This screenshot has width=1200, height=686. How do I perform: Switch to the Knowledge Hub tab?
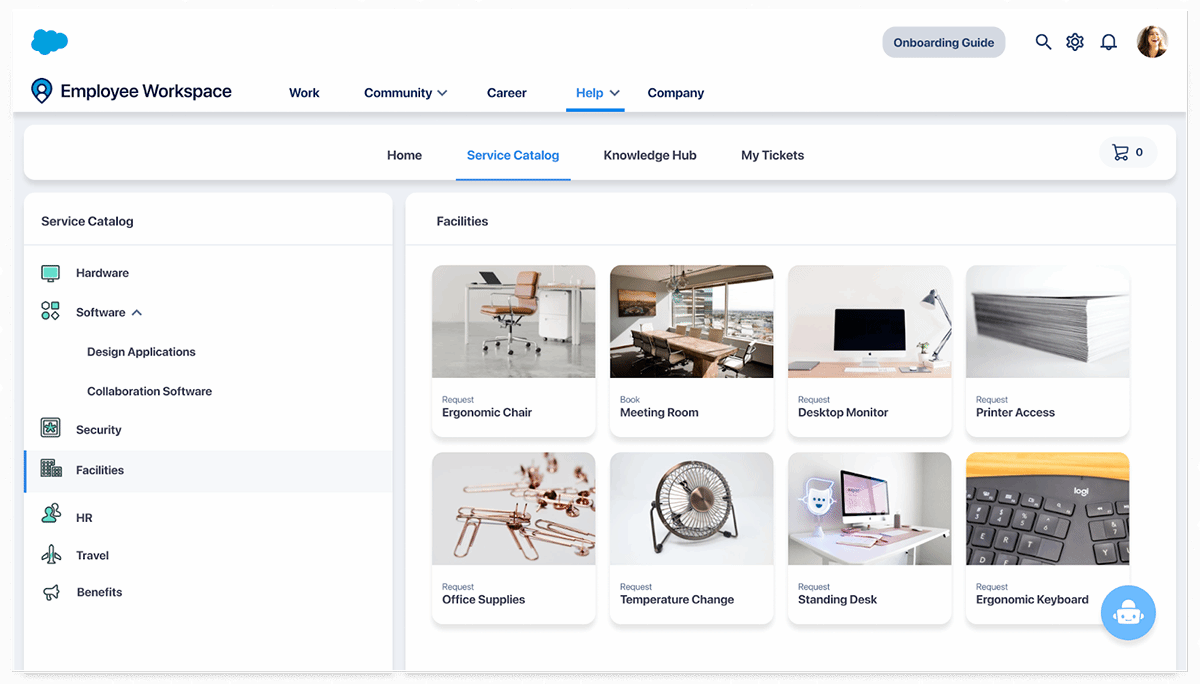point(649,155)
